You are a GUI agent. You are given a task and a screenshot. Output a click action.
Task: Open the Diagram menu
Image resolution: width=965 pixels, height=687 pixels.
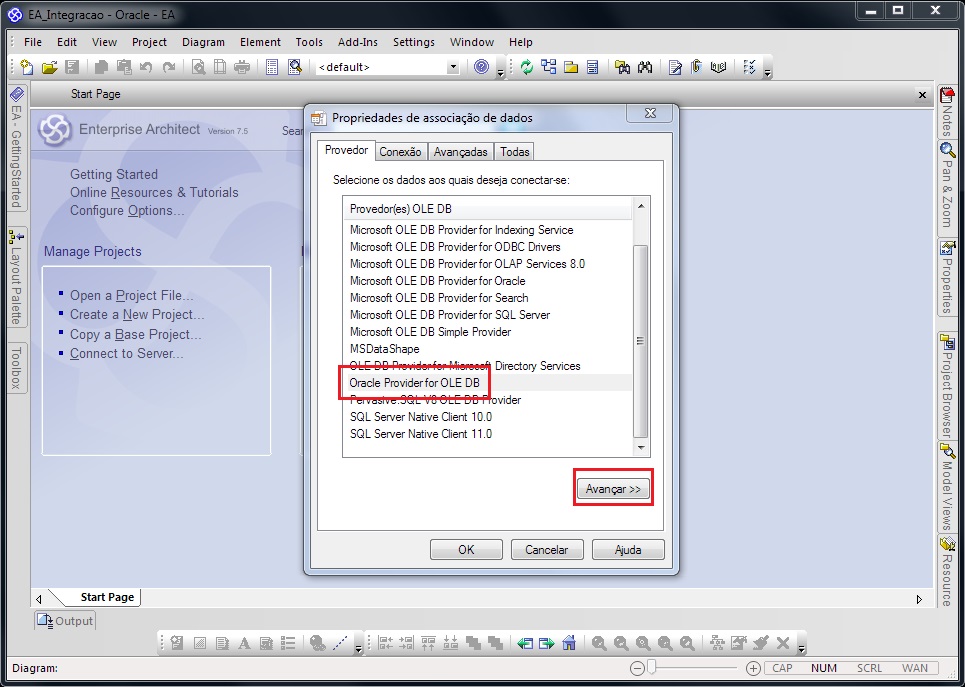pyautogui.click(x=203, y=42)
